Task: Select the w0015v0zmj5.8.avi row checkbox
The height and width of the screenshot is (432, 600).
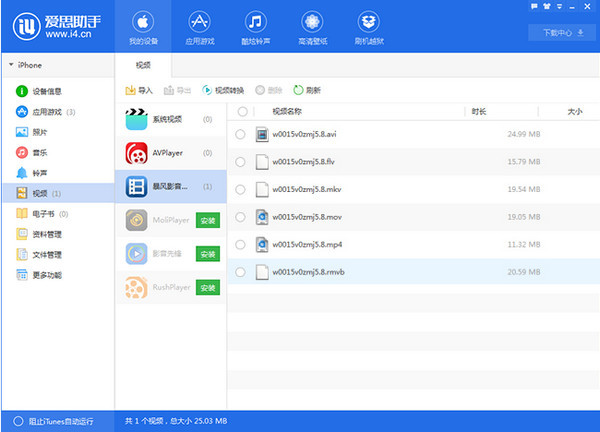Action: click(240, 134)
